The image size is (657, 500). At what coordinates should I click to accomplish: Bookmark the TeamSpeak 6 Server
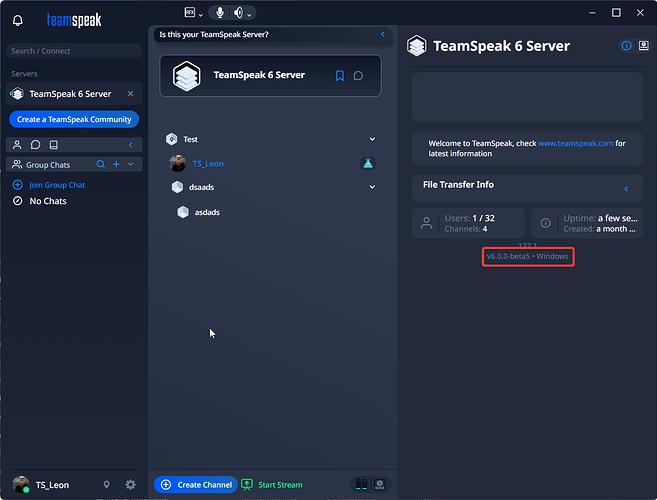point(340,75)
